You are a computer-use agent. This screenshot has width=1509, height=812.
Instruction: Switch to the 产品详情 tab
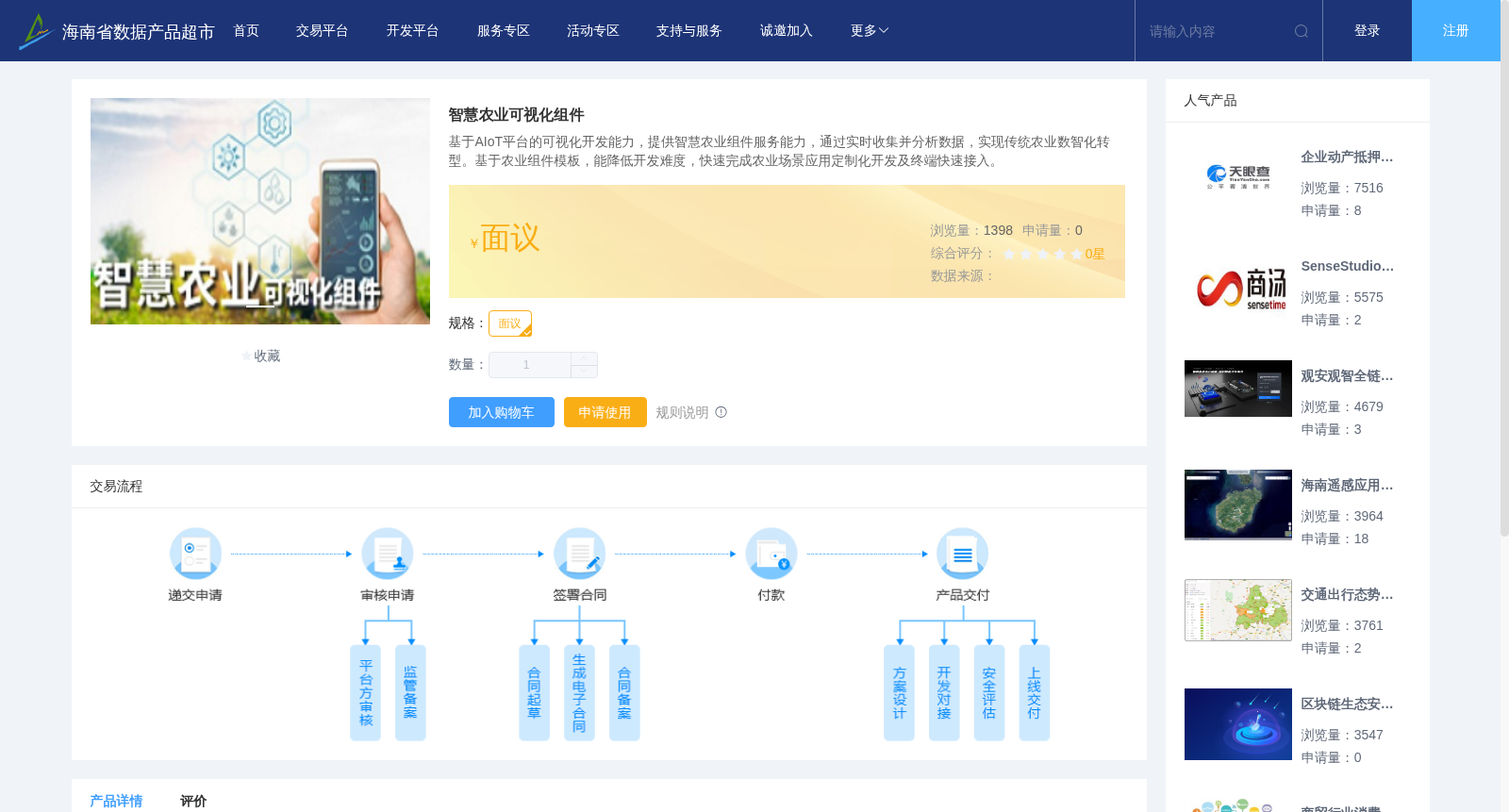coord(116,801)
